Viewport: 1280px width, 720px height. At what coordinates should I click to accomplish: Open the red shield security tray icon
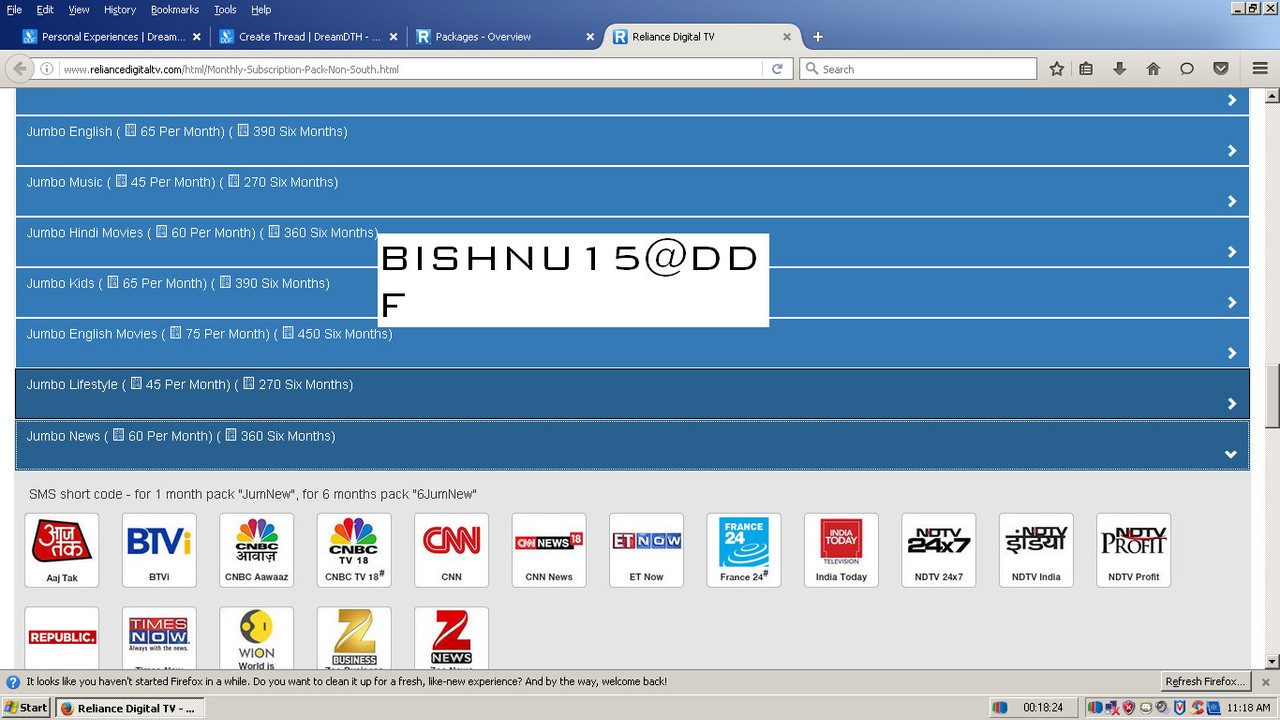[1128, 708]
